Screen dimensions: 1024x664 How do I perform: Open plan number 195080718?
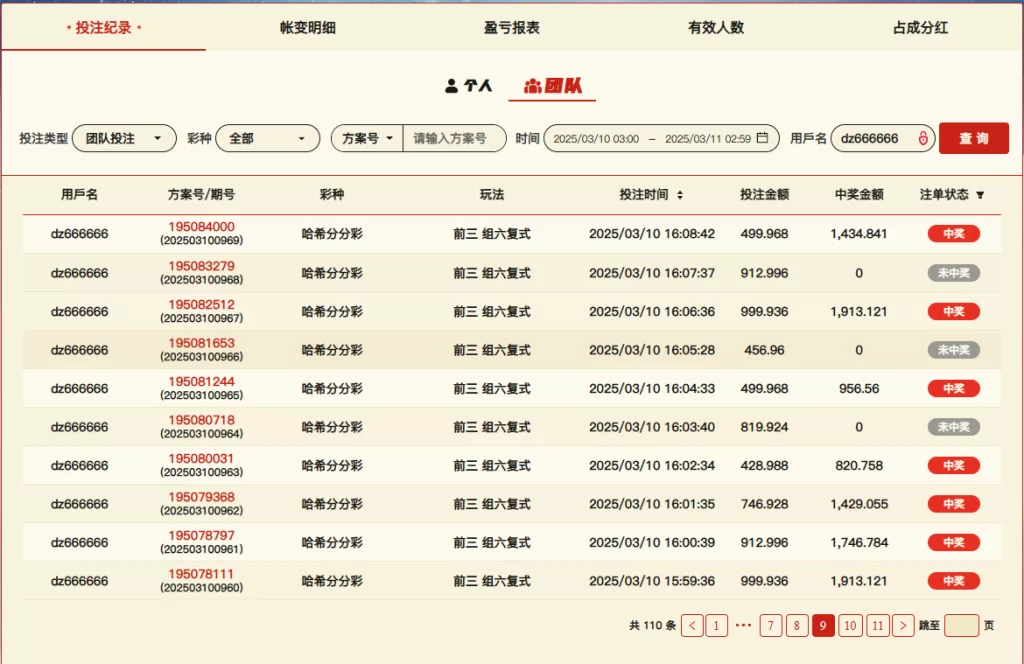[x=201, y=420]
